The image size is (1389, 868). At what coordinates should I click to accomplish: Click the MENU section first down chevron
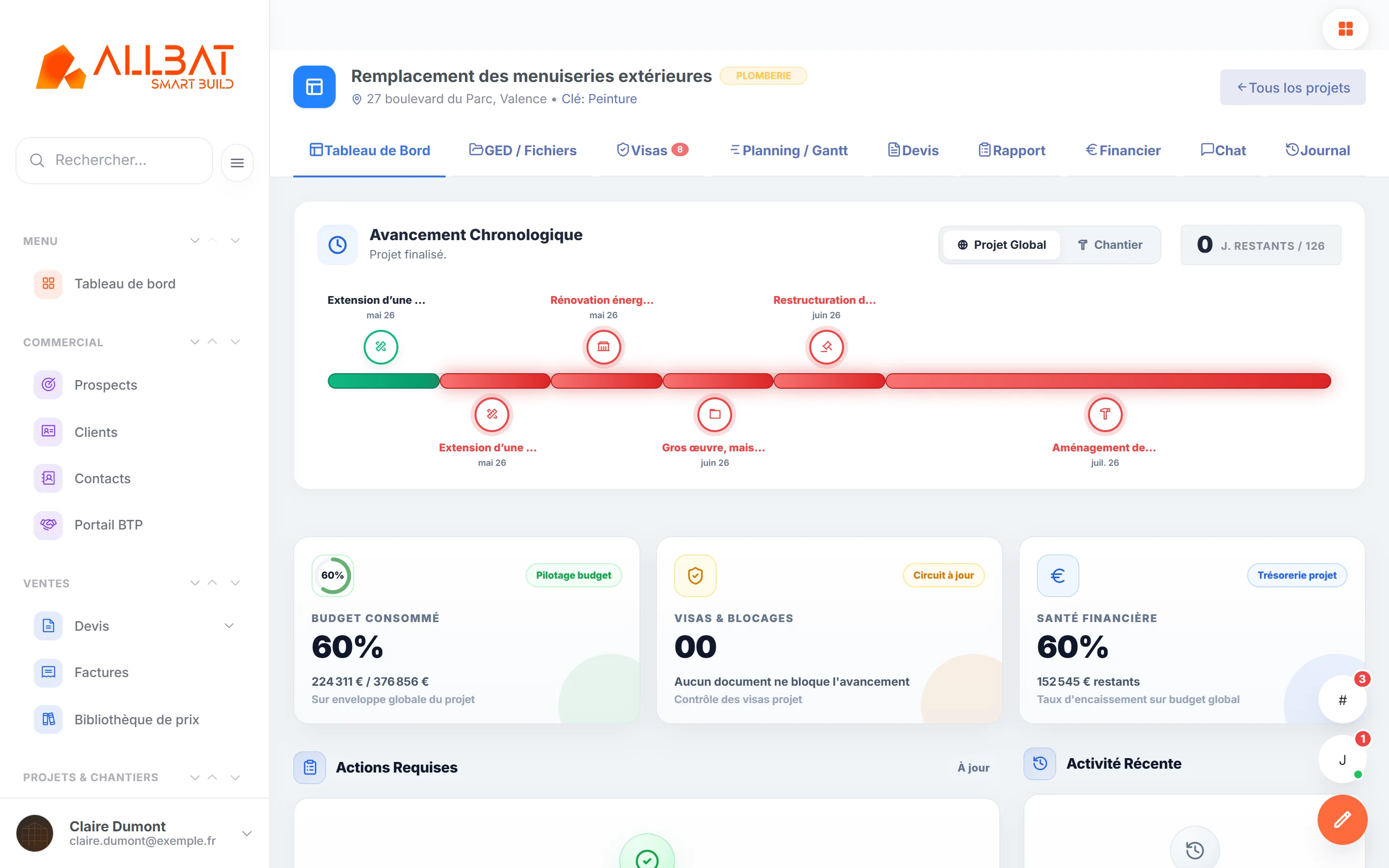195,241
